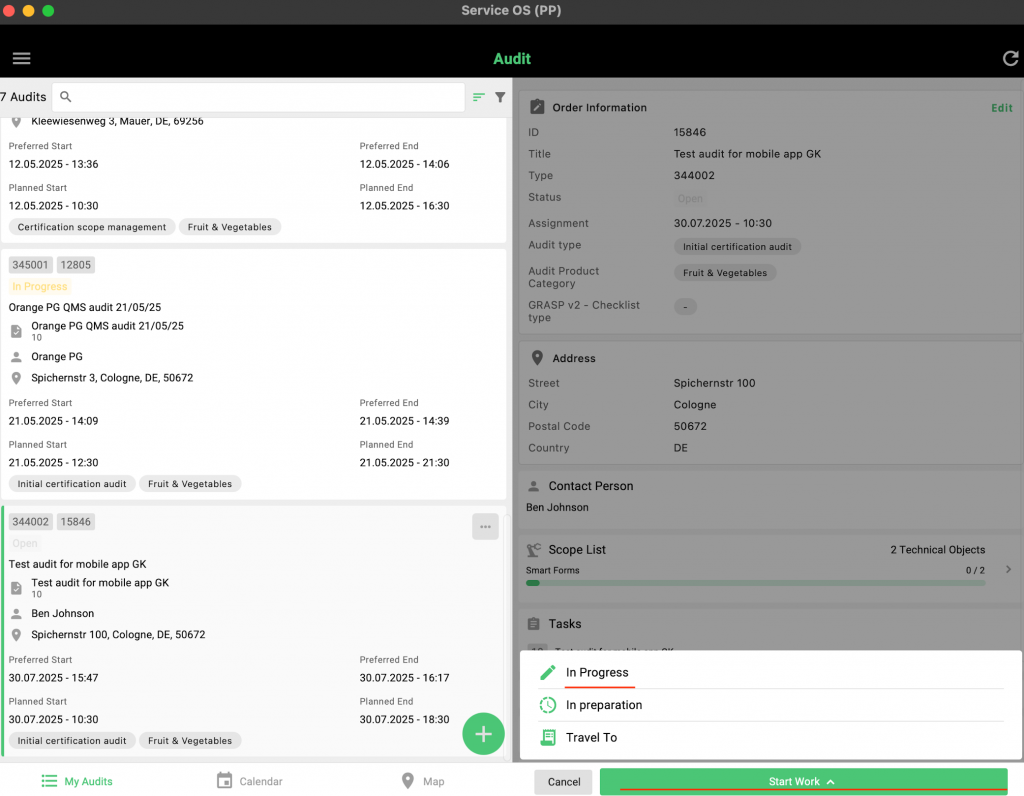Screen dimensions: 1024x796
Task: Open the filter funnel icon
Action: [500, 97]
